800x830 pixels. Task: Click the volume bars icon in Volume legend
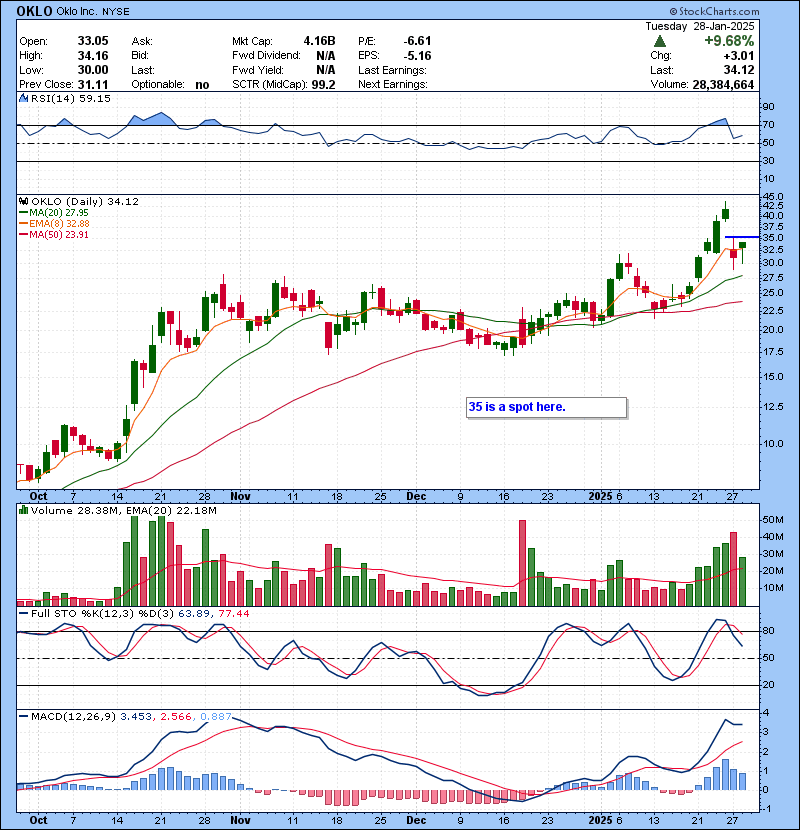23,510
